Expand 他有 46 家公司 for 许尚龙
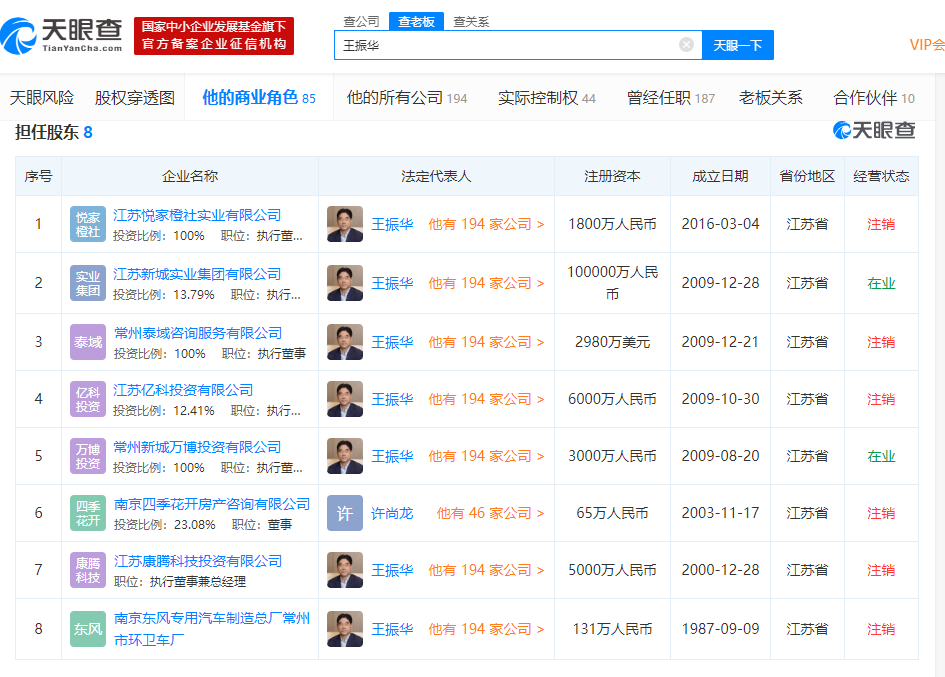The image size is (945, 677). [x=491, y=513]
